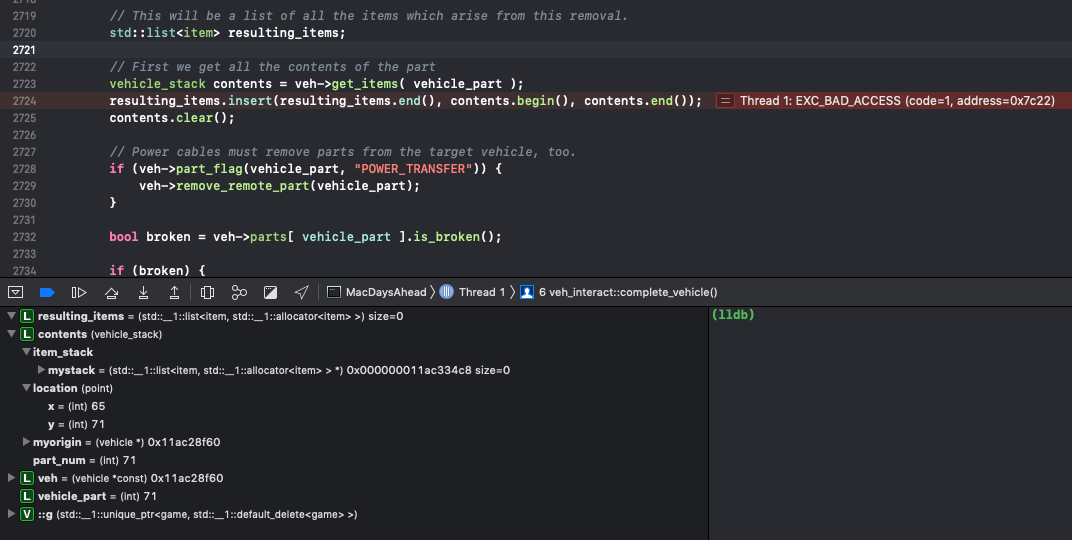Screen dimensions: 1072x540
Task: Expand the mystack variable
Action: (x=42, y=370)
